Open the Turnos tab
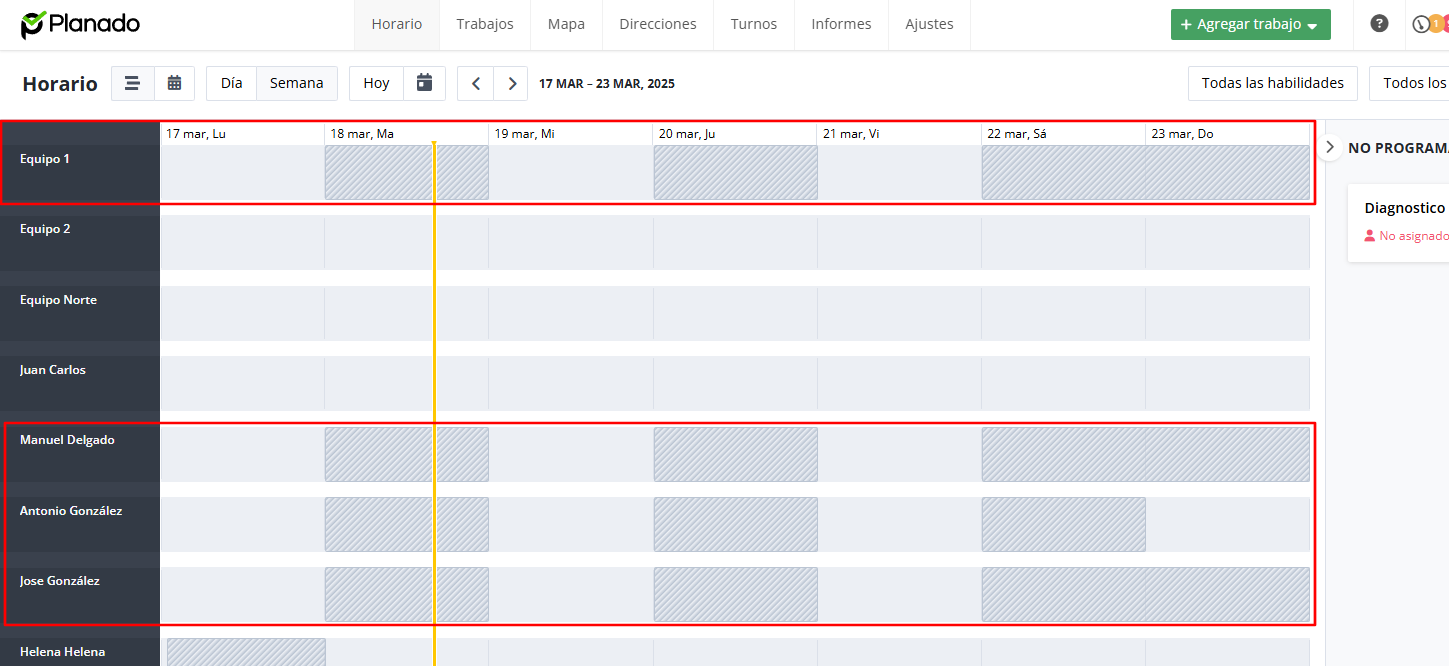The image size is (1449, 666). (x=754, y=24)
